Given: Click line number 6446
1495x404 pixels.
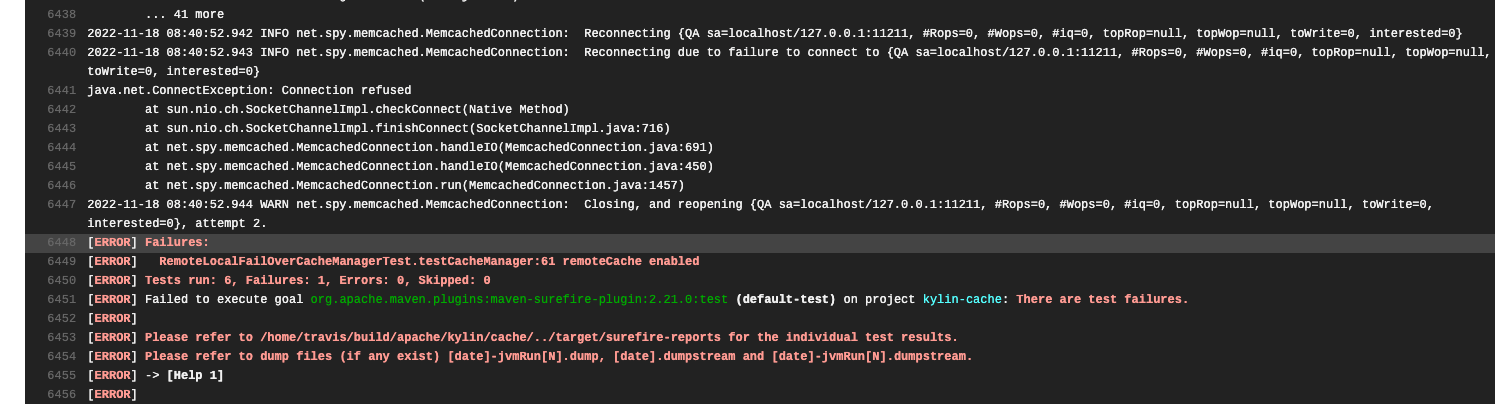Looking at the screenshot, I should click(61, 186).
